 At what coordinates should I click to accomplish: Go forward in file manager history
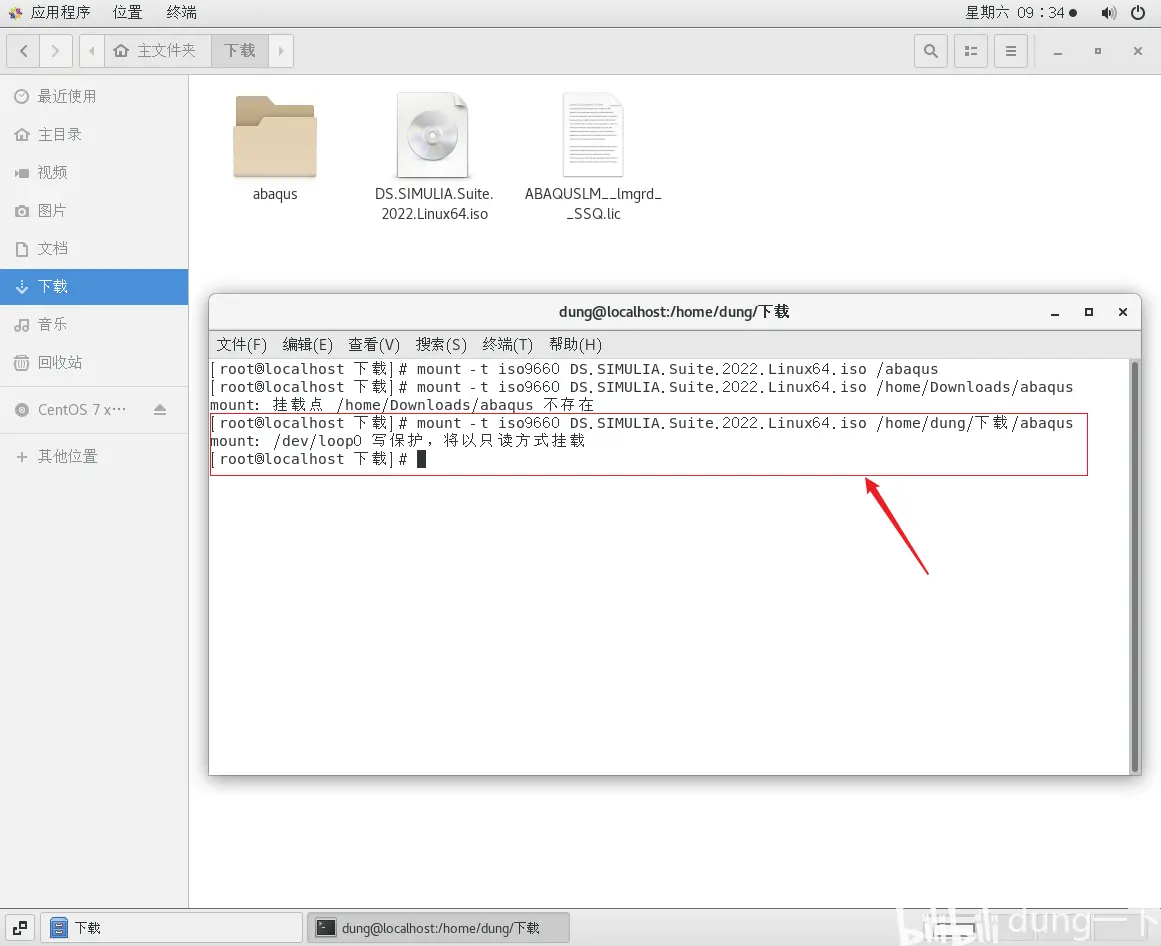56,51
